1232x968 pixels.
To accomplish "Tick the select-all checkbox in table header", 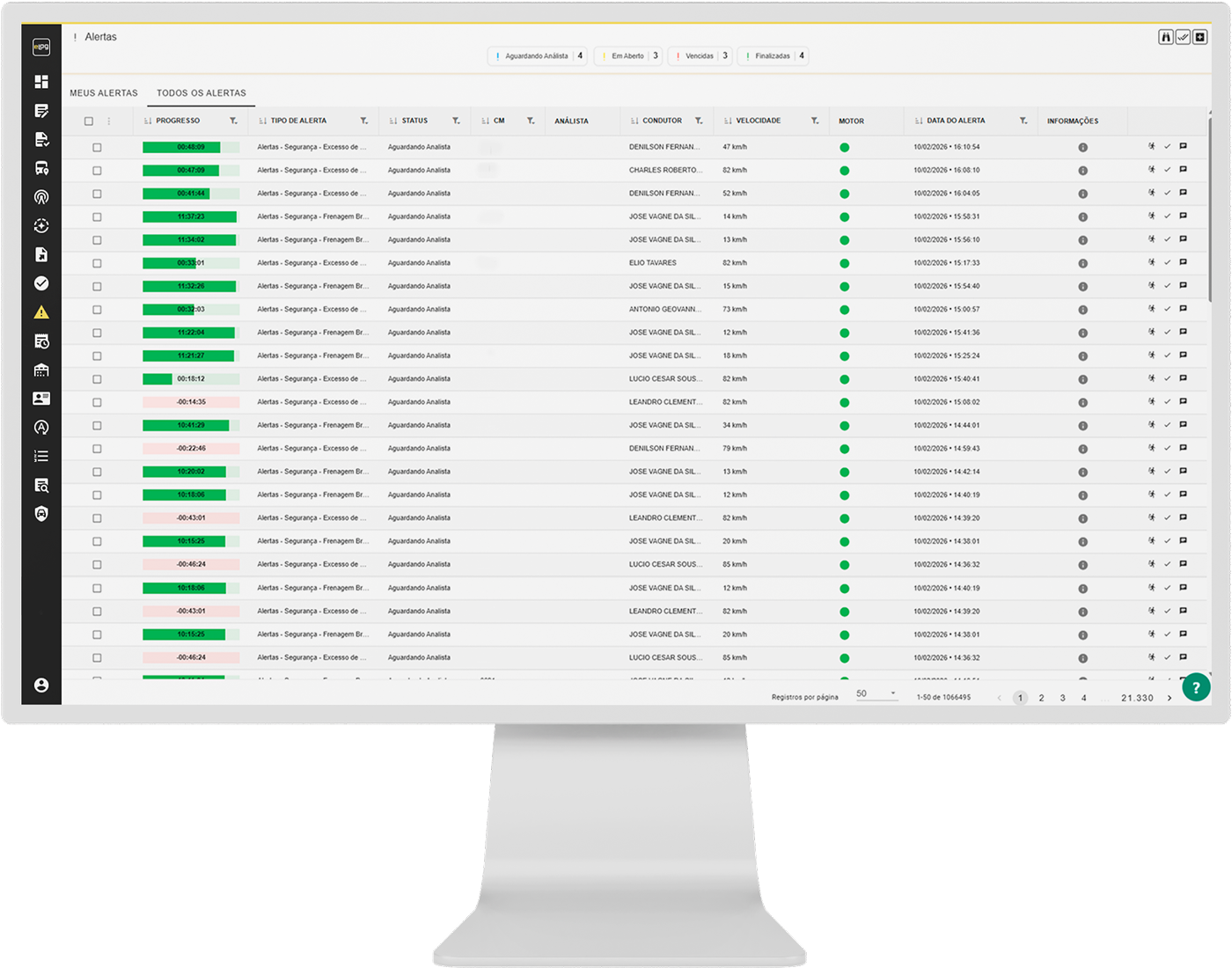I will tap(88, 121).
